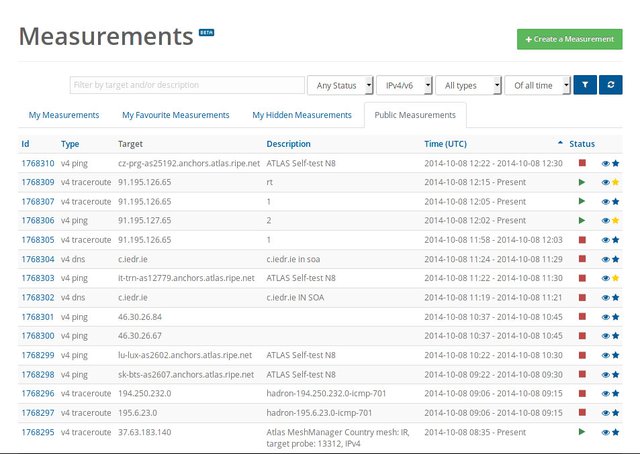Hide measurement 1768306 using eye icon
The width and height of the screenshot is (640, 454).
click(606, 220)
